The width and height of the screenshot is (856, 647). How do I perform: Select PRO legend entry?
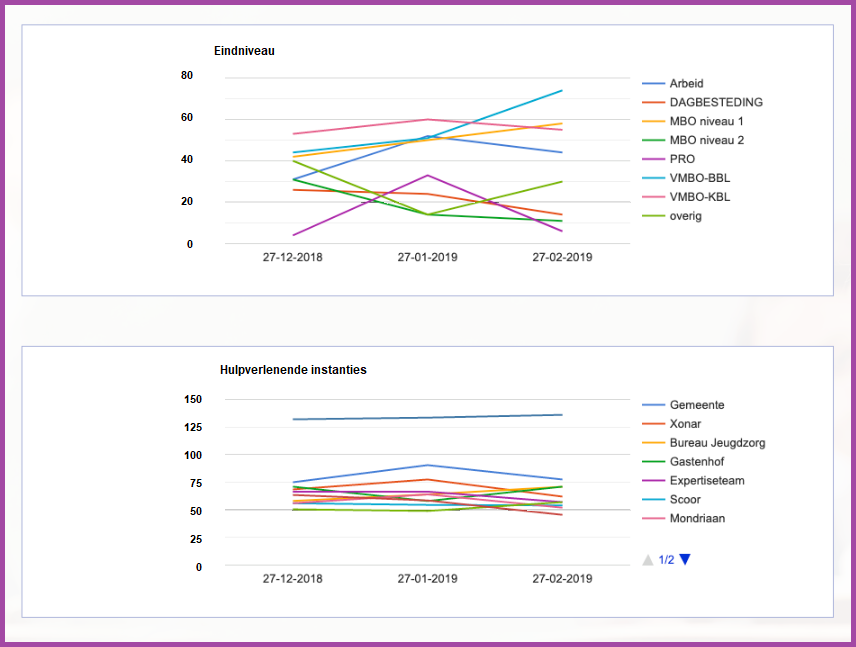(x=682, y=159)
